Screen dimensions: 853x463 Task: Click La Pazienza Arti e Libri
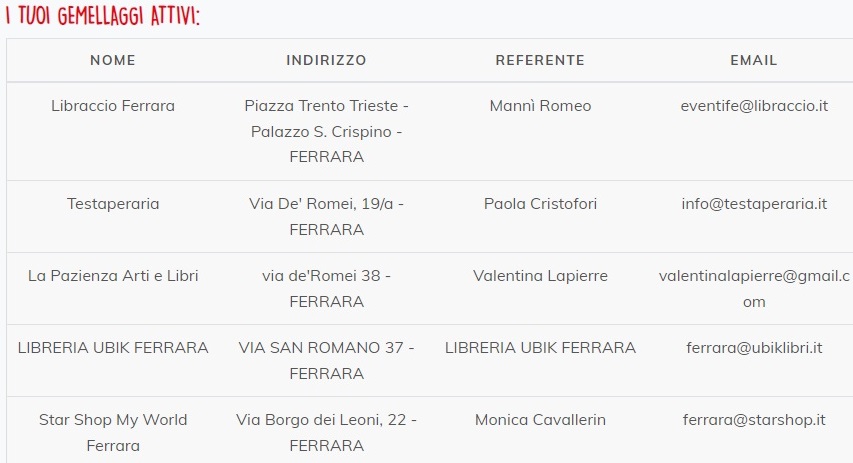click(x=113, y=276)
